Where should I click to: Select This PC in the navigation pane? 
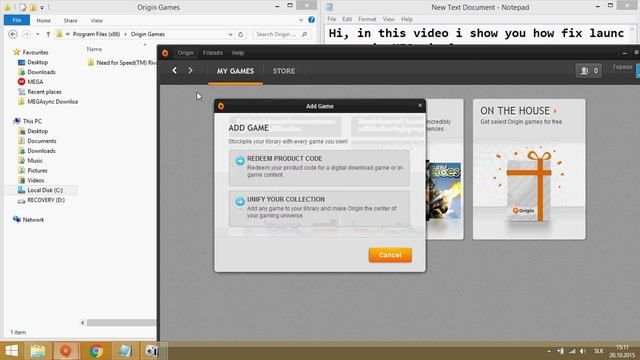(x=32, y=121)
